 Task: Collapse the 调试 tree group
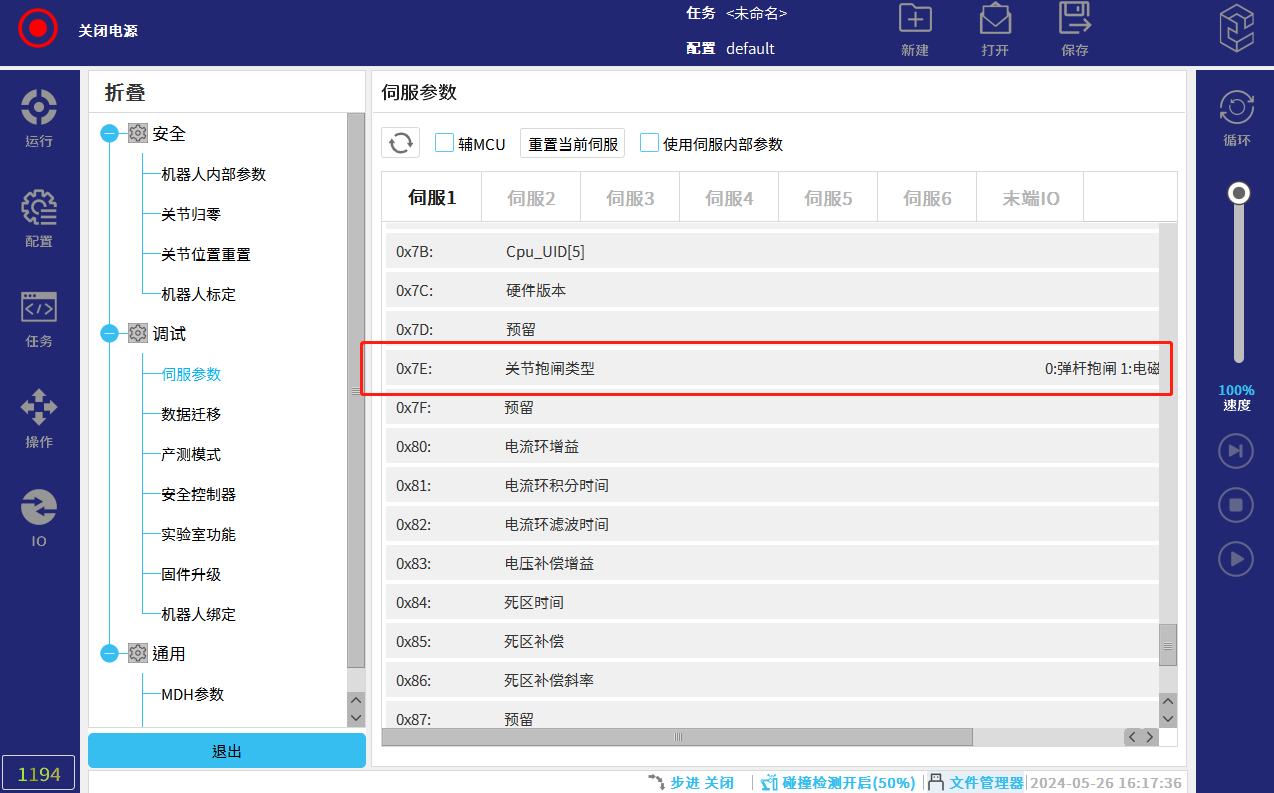pos(110,334)
